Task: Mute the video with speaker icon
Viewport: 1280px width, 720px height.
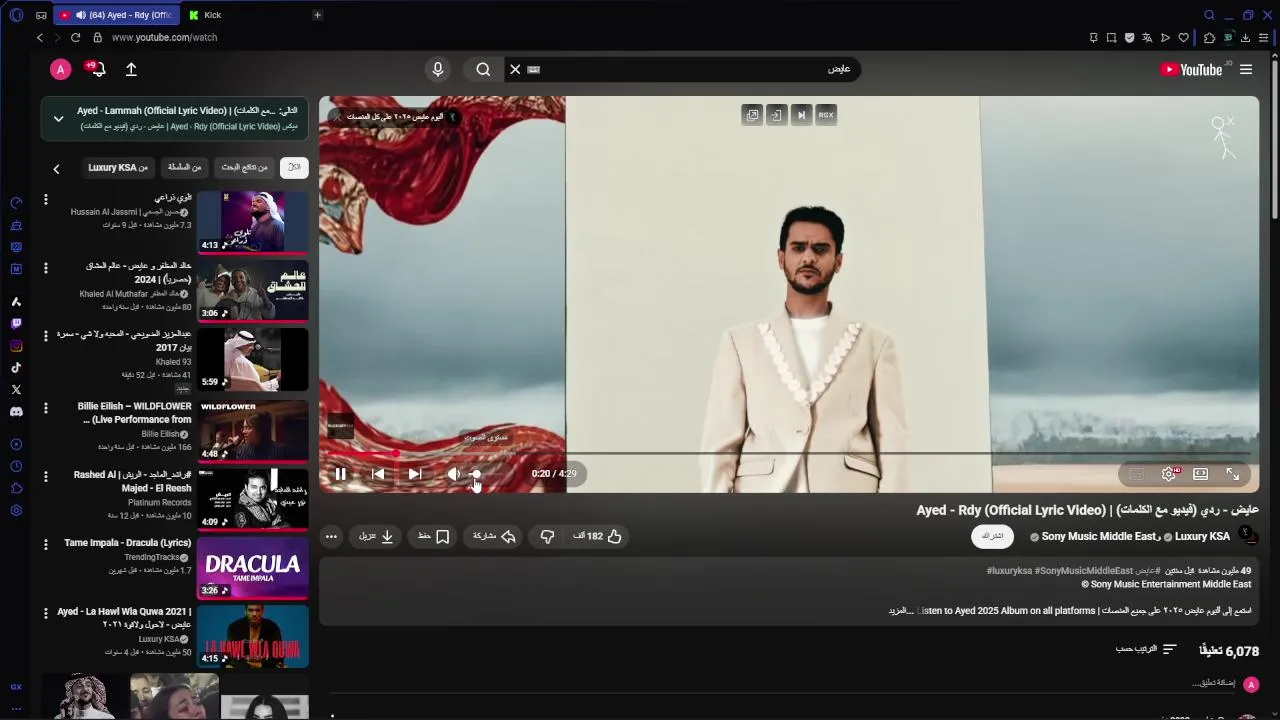Action: pyautogui.click(x=453, y=474)
